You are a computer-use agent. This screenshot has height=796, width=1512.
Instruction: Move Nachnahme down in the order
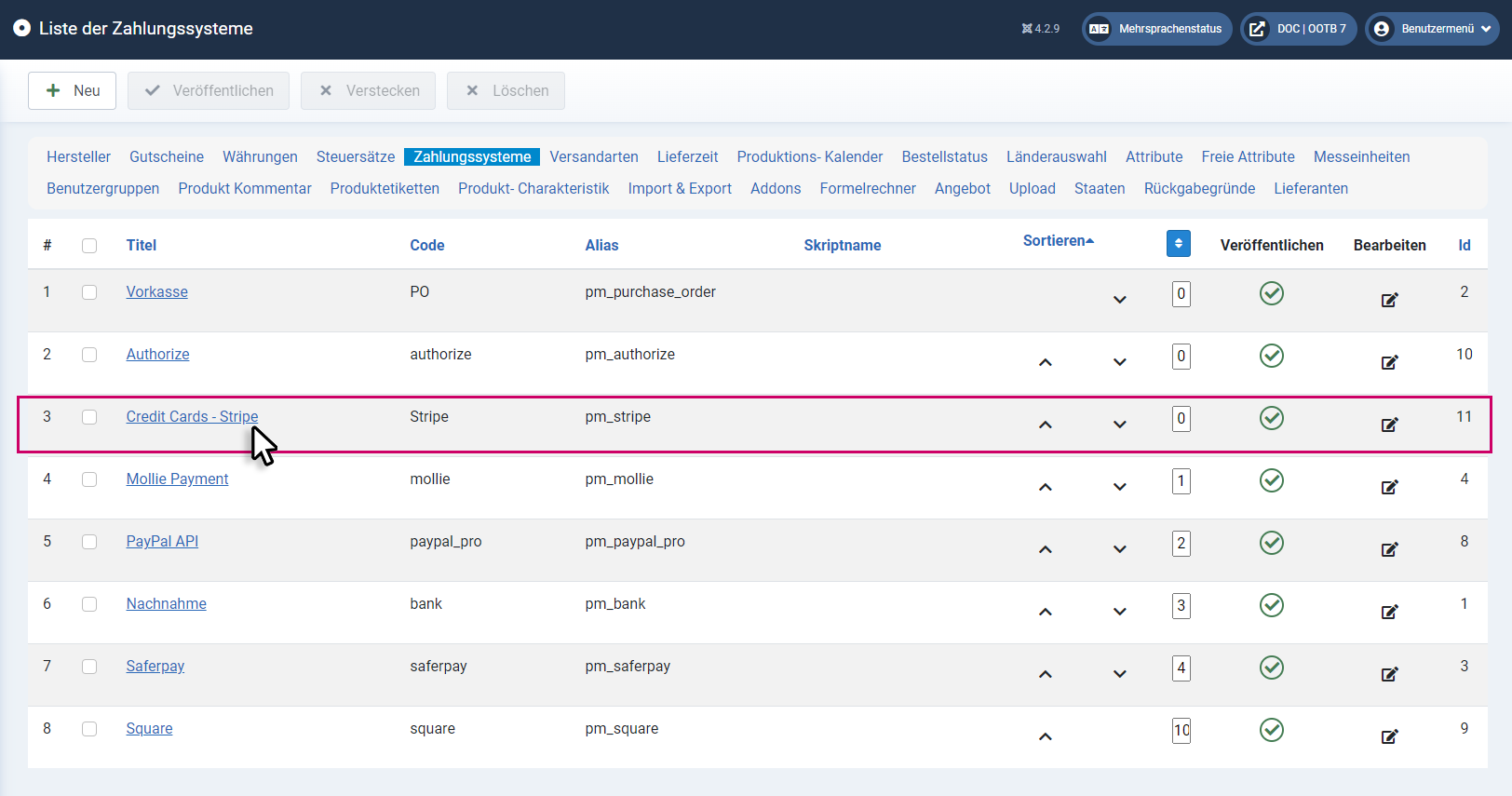1120,612
